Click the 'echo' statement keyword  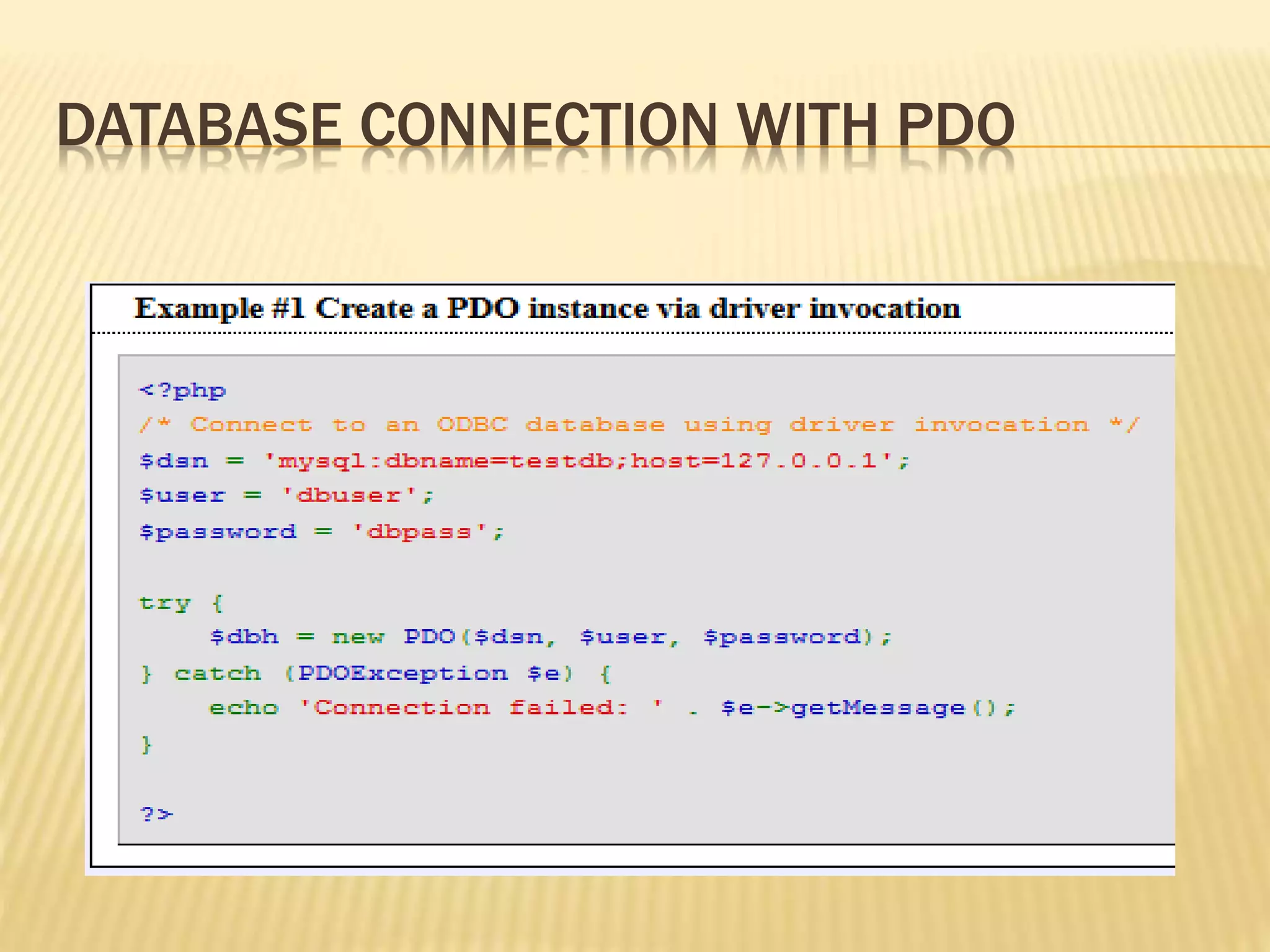point(244,708)
